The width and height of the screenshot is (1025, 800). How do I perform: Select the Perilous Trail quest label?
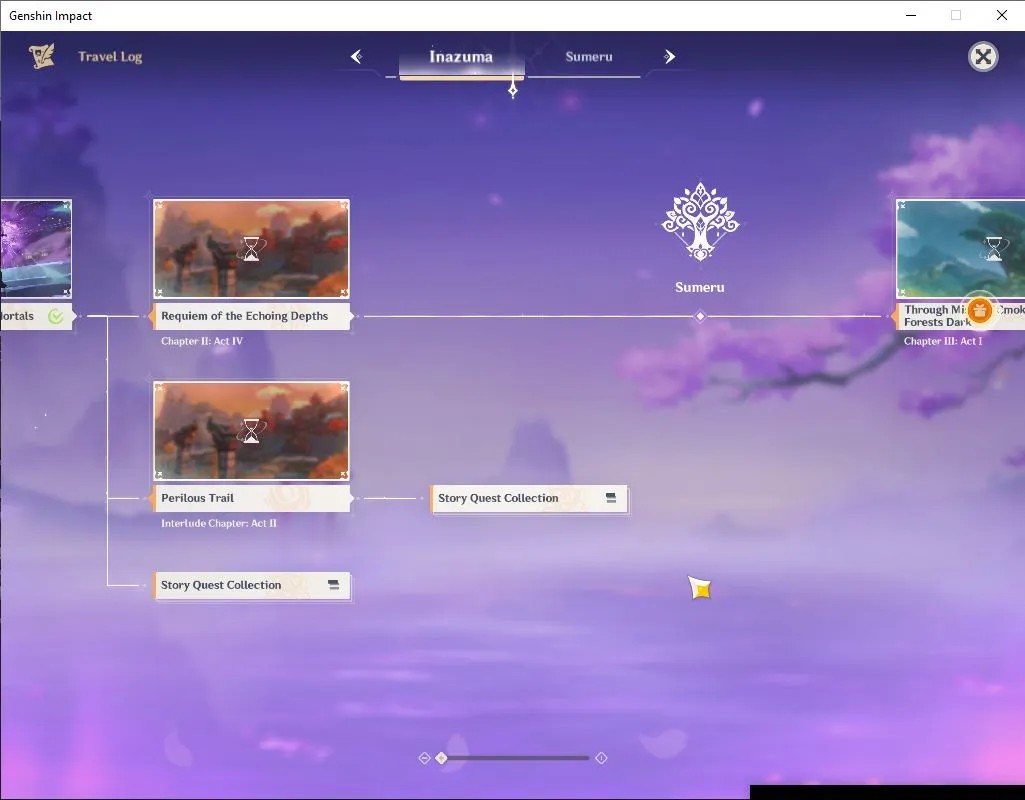pyautogui.click(x=252, y=499)
